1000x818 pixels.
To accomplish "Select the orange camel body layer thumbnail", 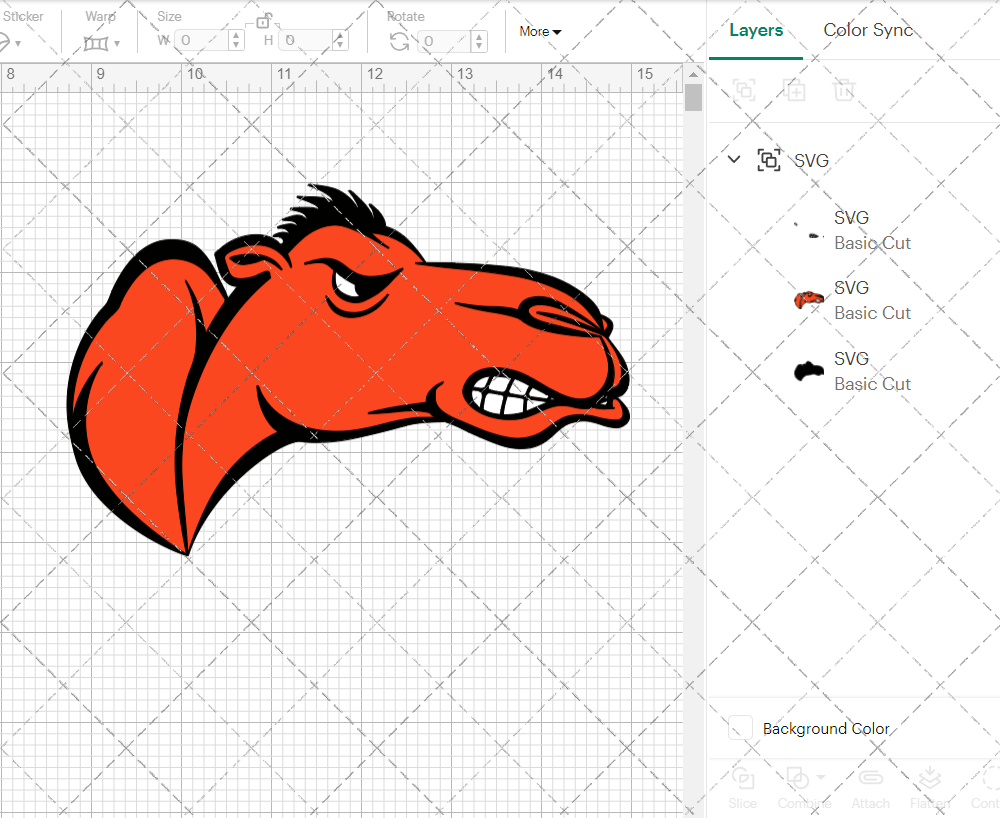I will (809, 300).
